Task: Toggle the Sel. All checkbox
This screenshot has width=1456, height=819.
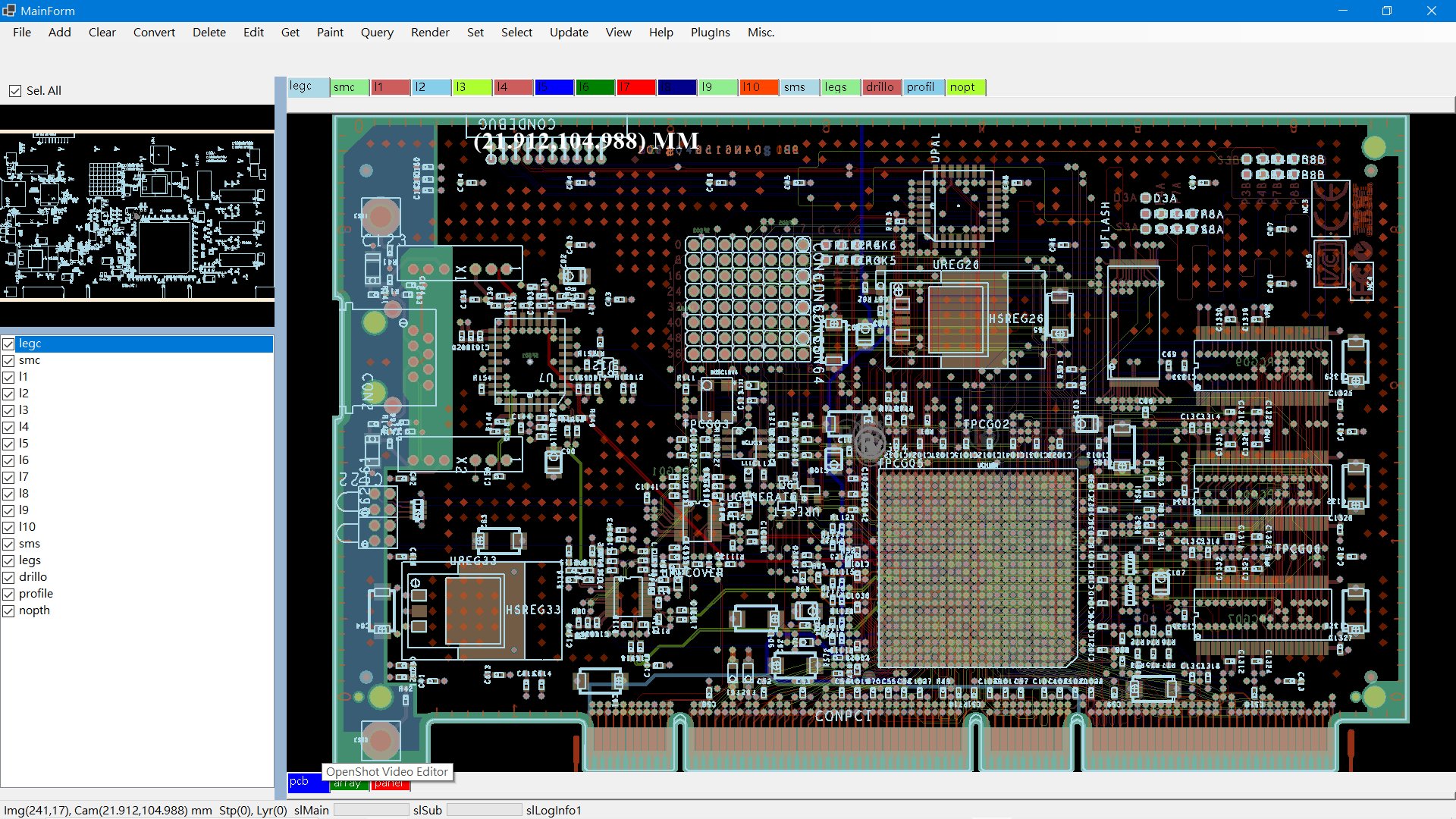Action: 15,91
